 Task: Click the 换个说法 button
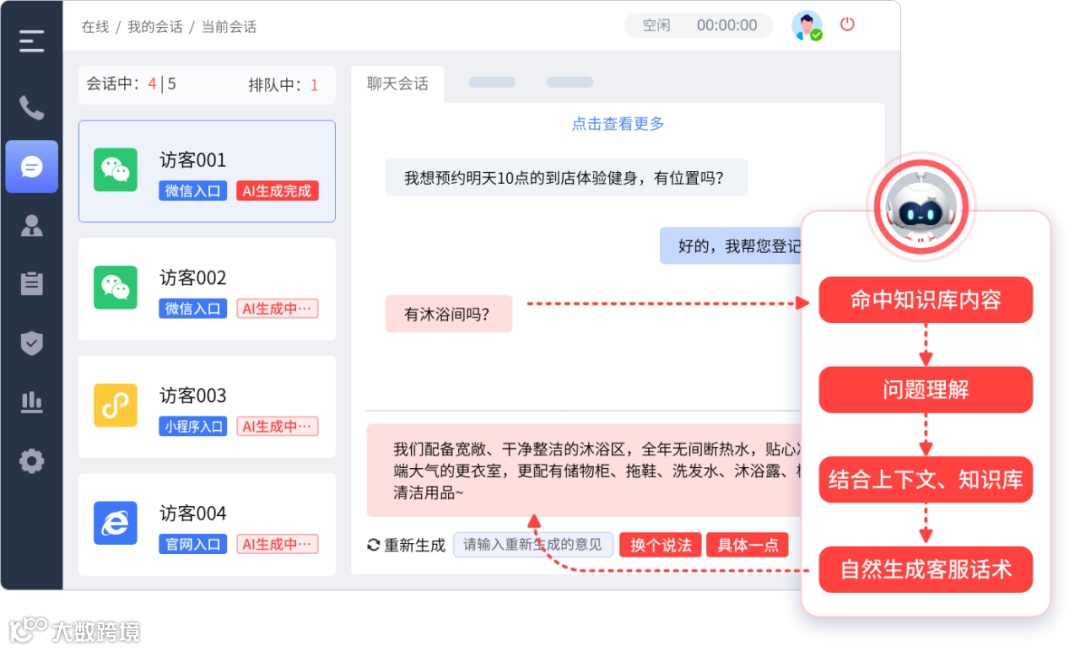pyautogui.click(x=660, y=545)
